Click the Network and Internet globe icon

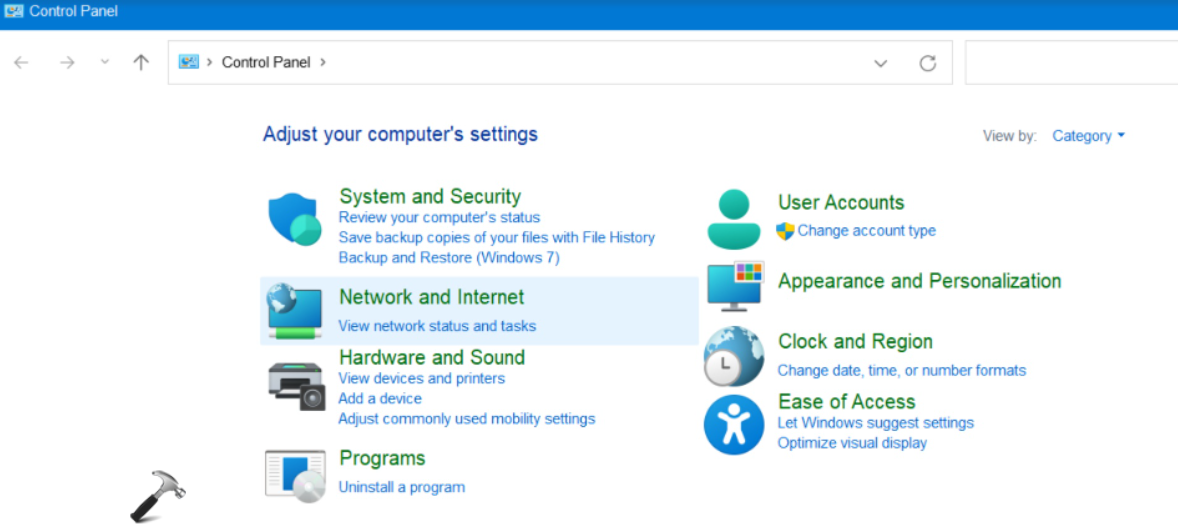tap(294, 311)
